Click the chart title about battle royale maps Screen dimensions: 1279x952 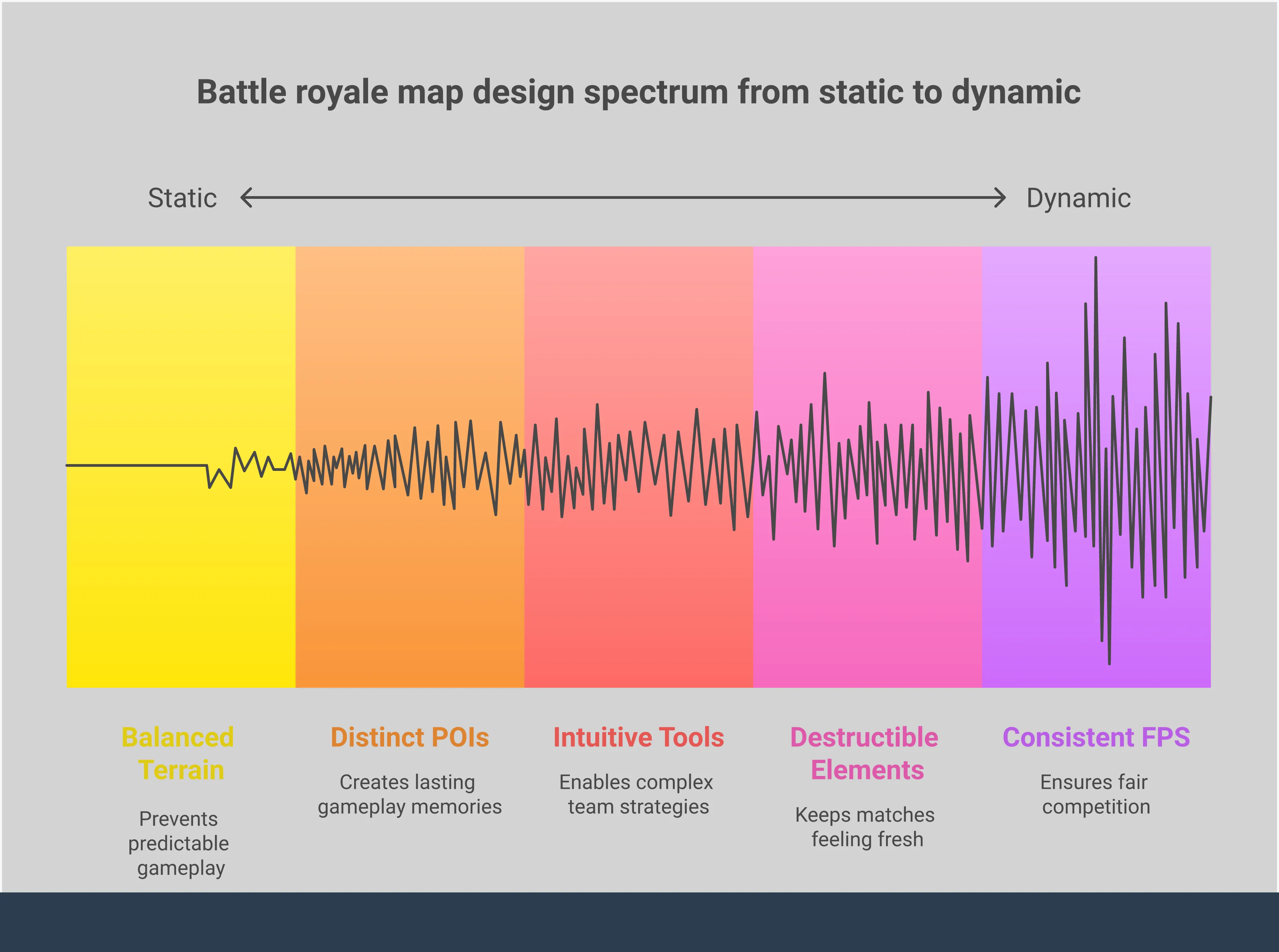(x=638, y=92)
